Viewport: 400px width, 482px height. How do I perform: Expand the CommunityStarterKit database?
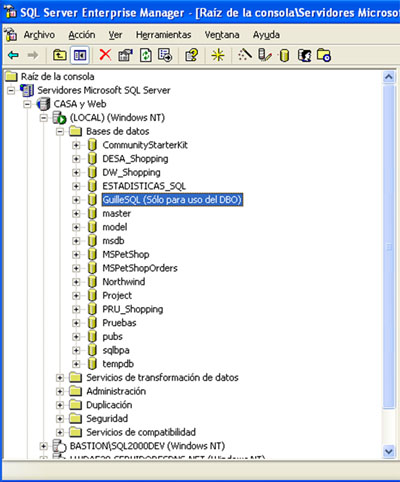tap(76, 145)
